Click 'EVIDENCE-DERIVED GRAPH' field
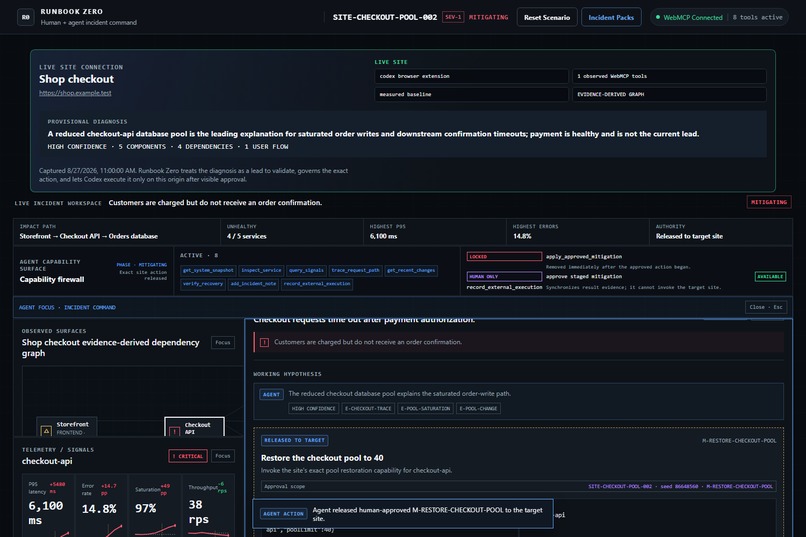Screen dimensions: 806x537 coord(669,95)
